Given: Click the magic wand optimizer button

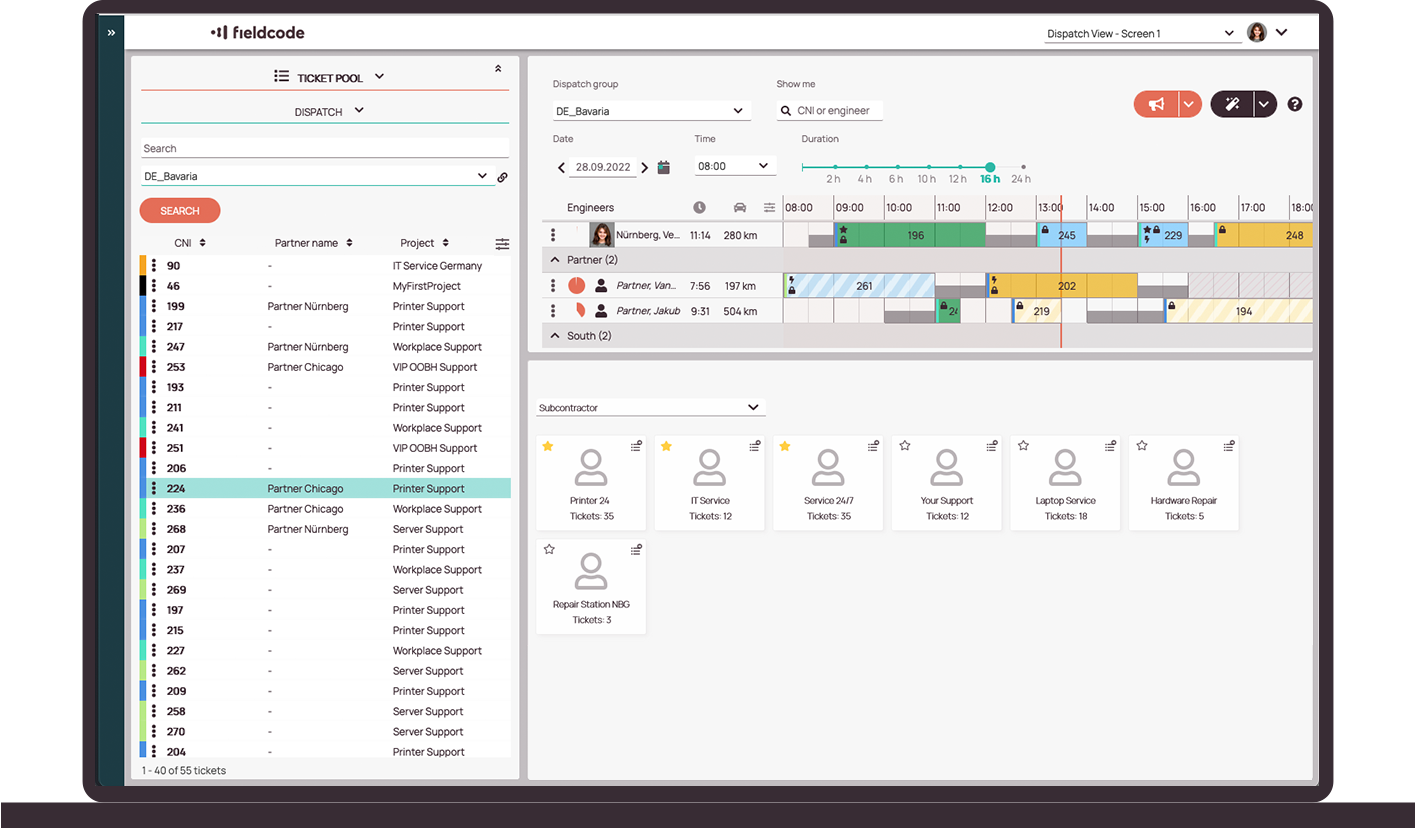Looking at the screenshot, I should [1232, 104].
